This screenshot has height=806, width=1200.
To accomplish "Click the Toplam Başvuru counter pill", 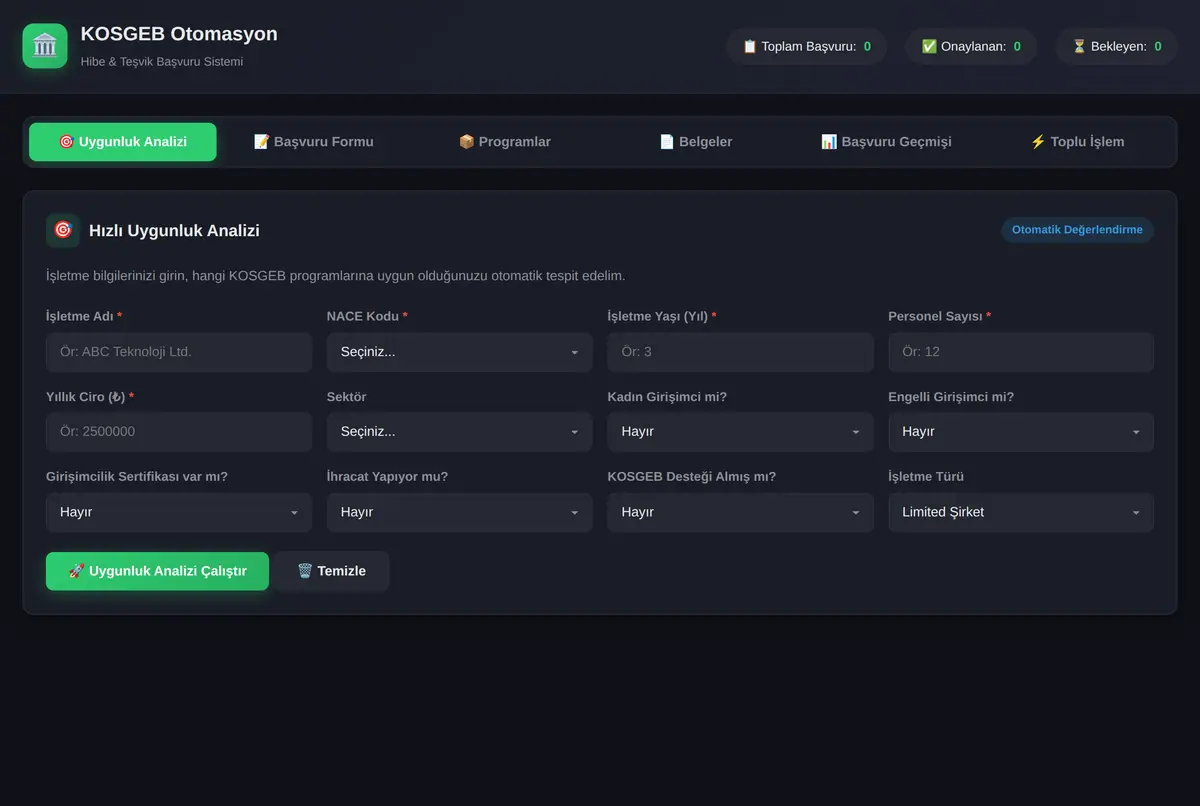I will point(806,46).
